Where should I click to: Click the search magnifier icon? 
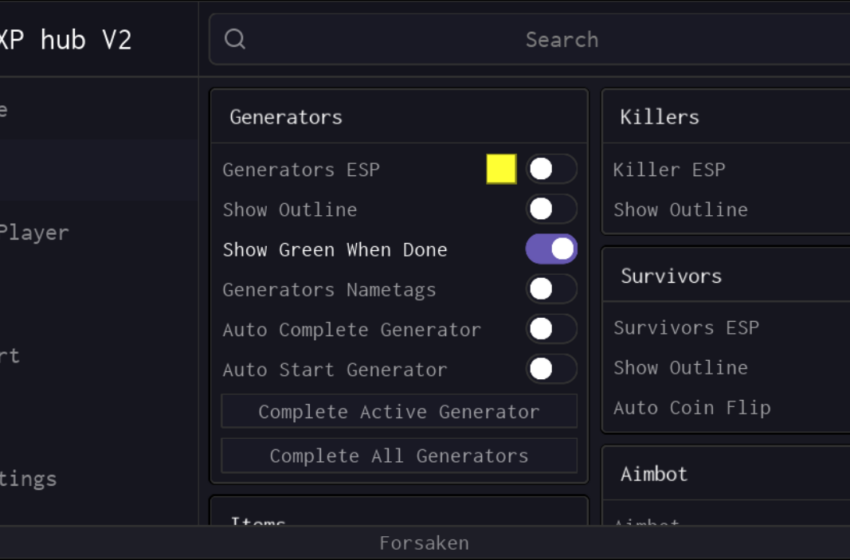[x=235, y=39]
